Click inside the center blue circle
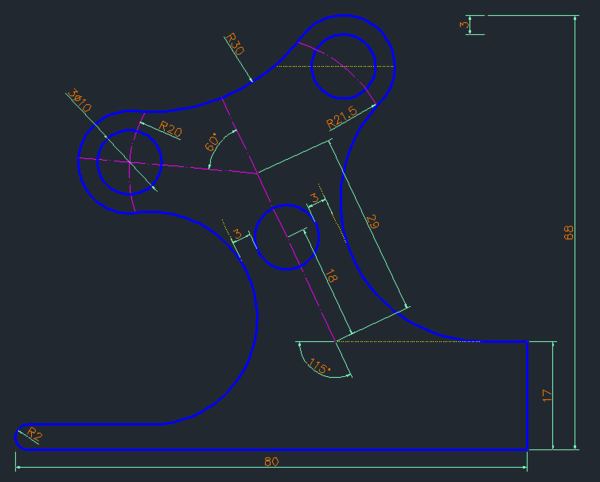The height and width of the screenshot is (482, 600). pos(286,238)
